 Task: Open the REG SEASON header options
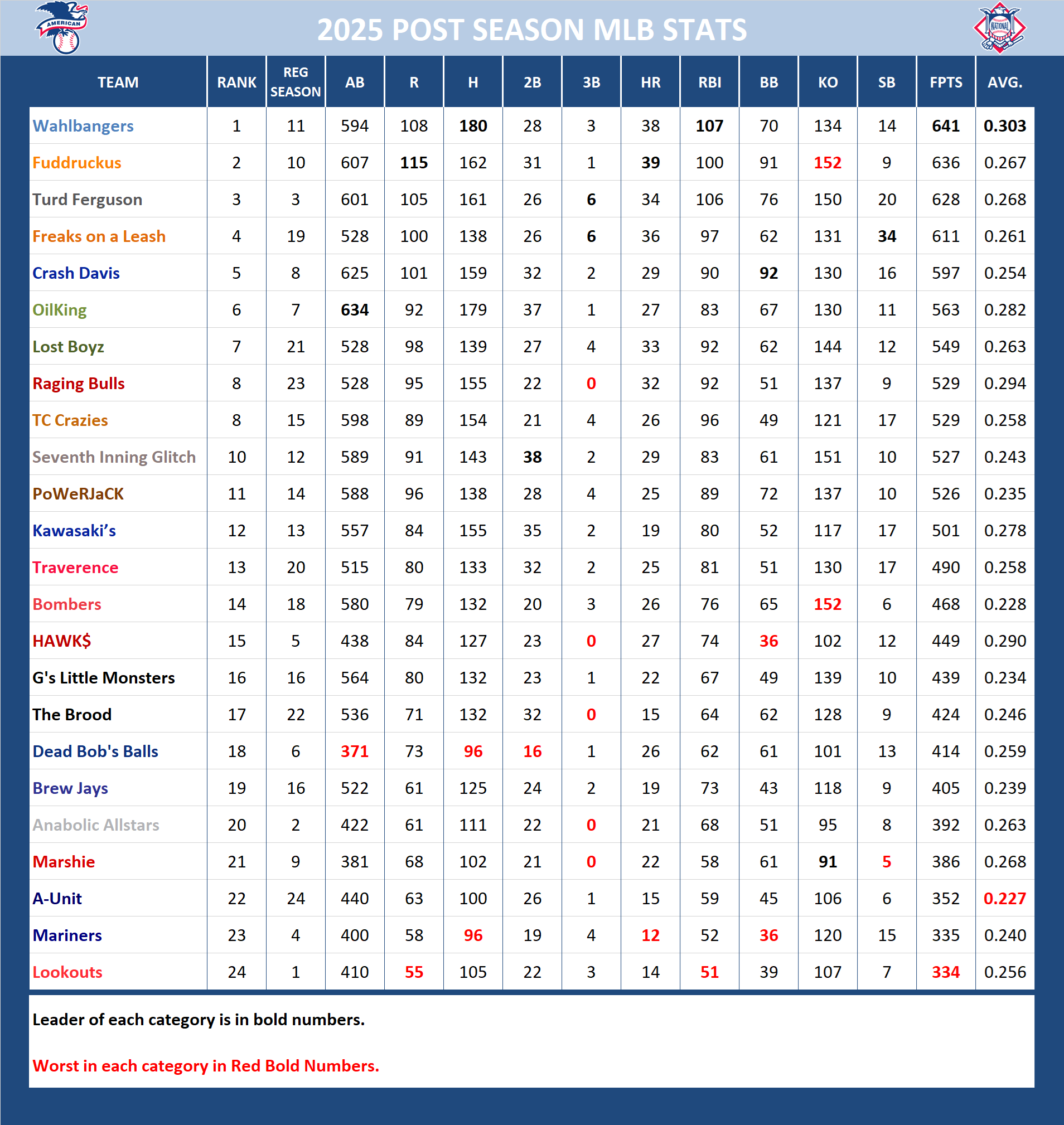[x=296, y=82]
